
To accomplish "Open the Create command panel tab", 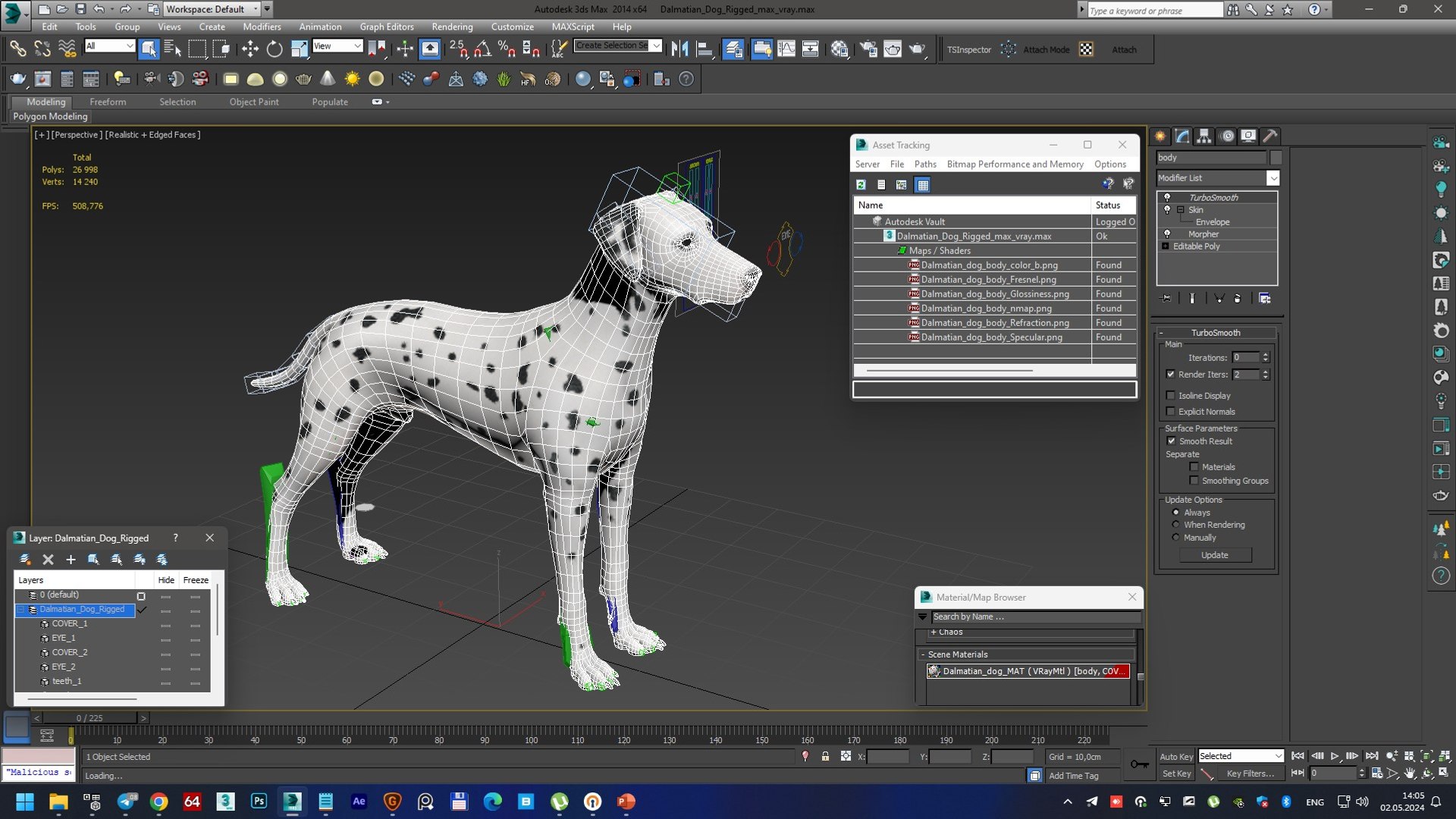I will point(1160,136).
